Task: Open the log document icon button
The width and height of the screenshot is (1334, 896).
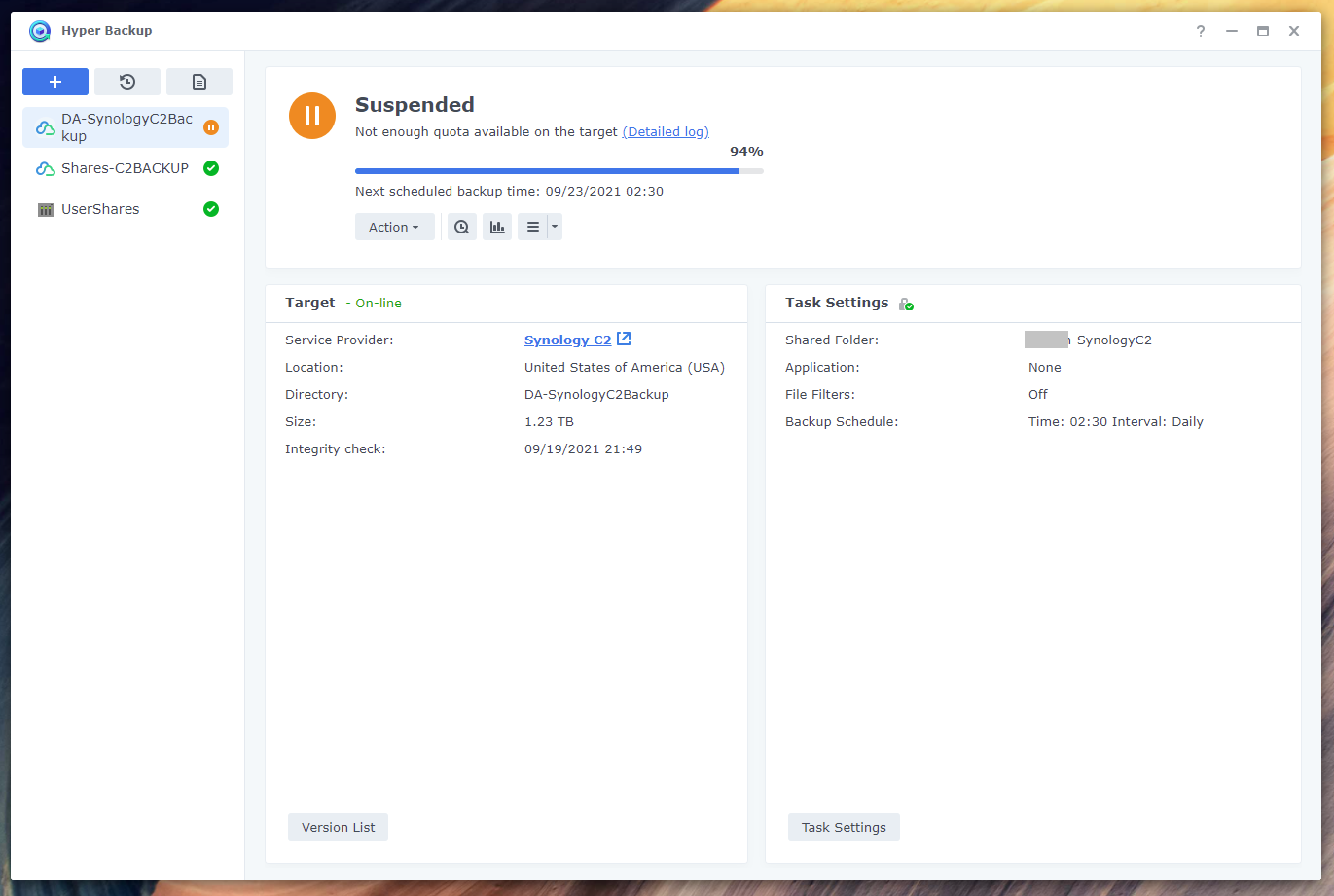Action: tap(199, 82)
